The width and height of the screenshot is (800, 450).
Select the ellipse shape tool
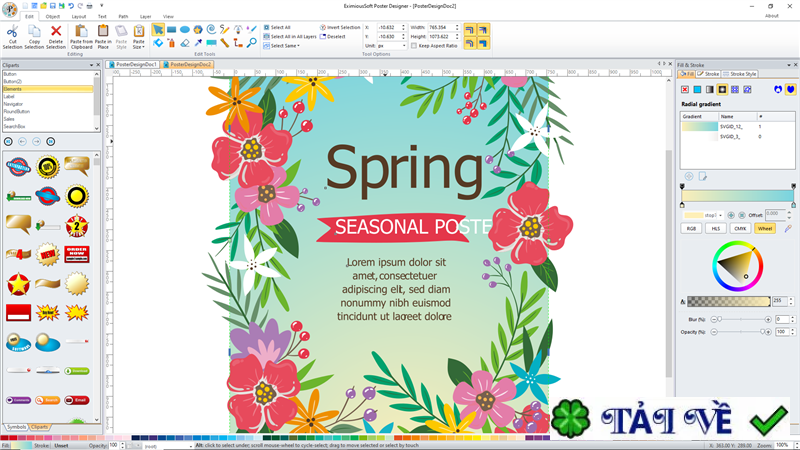185,29
